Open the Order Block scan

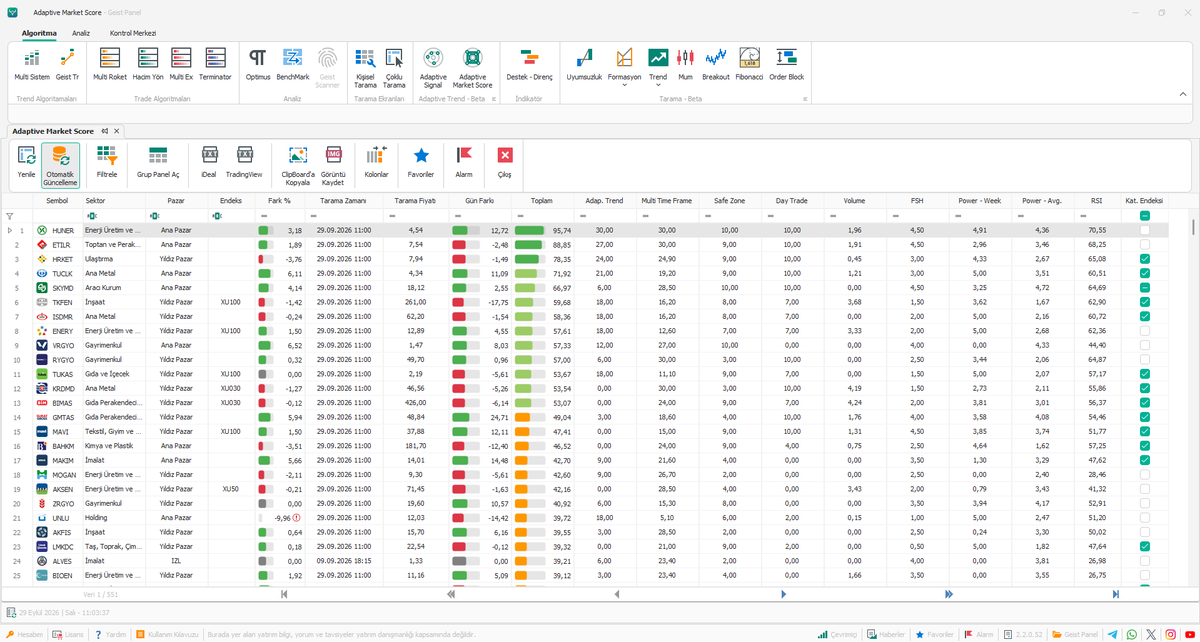click(x=786, y=65)
